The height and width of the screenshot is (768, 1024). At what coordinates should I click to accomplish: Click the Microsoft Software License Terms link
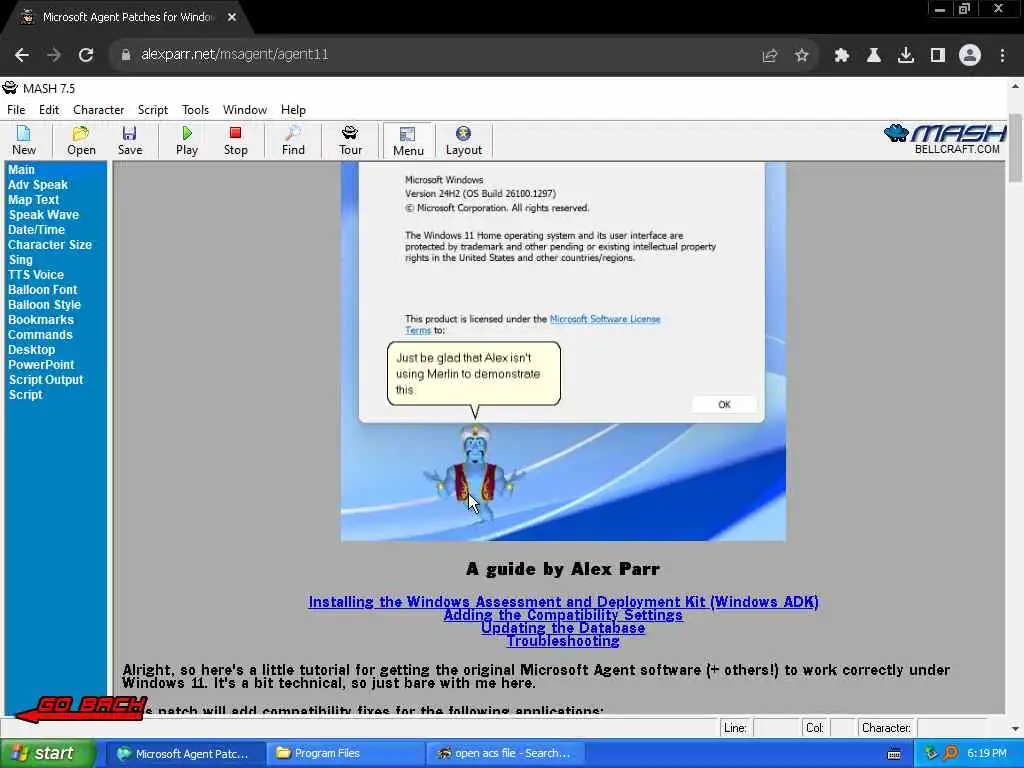[605, 319]
